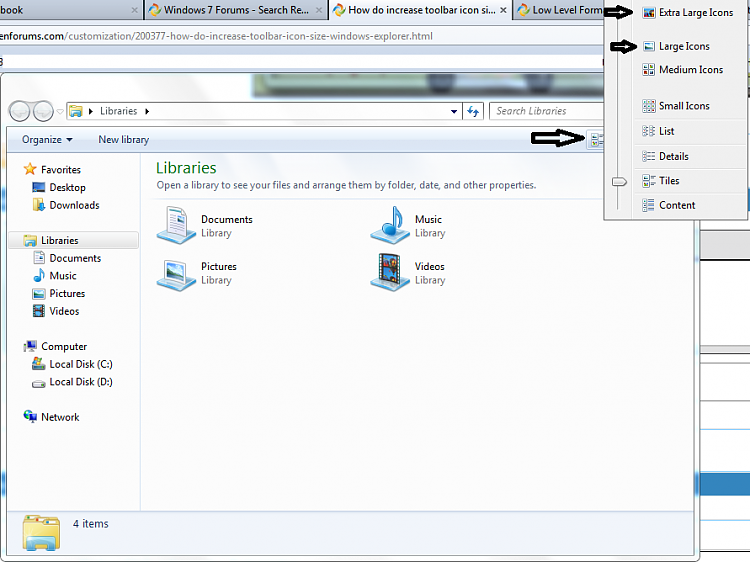Image resolution: width=750 pixels, height=562 pixels.
Task: Click the Network icon in sidebar
Action: pos(30,417)
